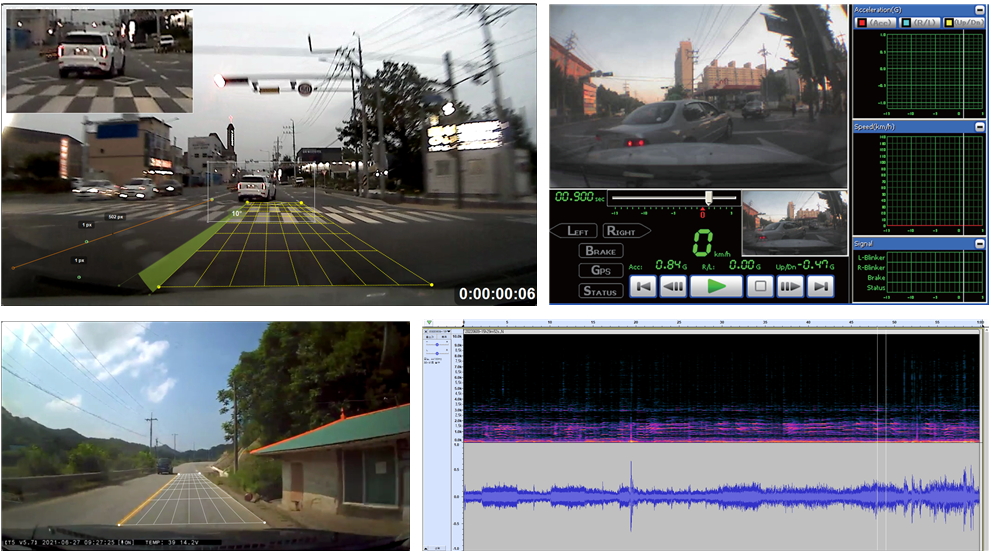Viewport: 994px width, 554px height.
Task: Collapse the Acceleration(G) panel
Action: point(980,9)
